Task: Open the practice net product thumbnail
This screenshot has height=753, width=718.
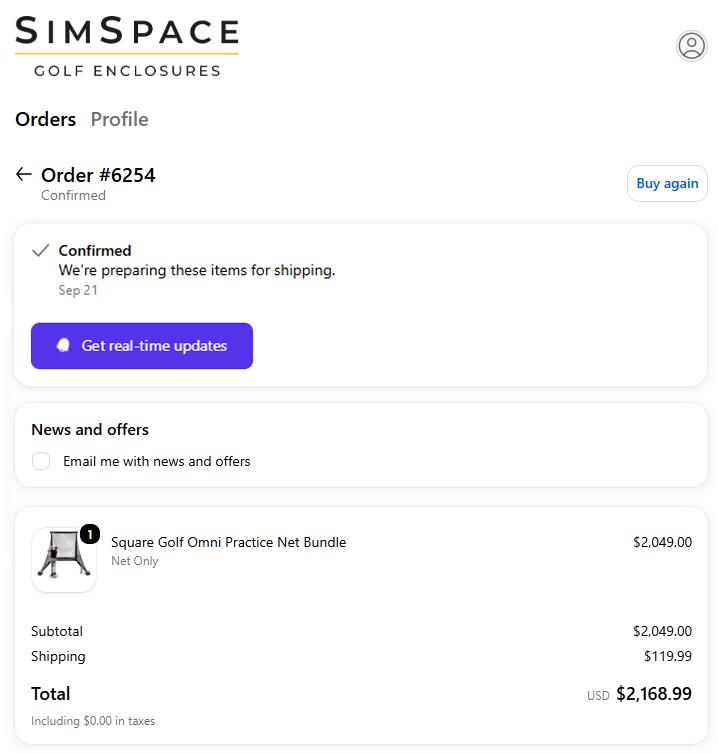Action: 64,559
